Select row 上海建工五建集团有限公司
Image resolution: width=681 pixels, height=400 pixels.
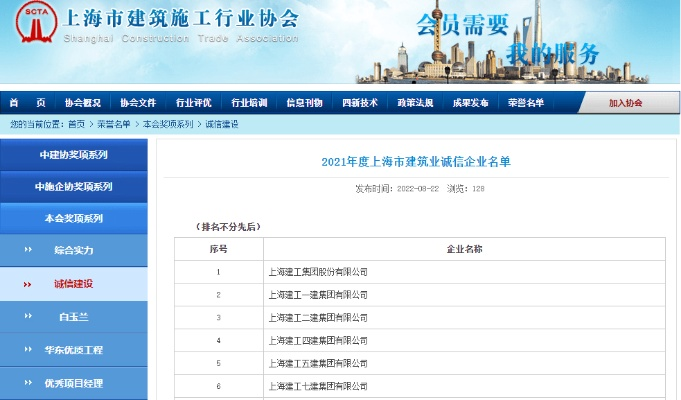tap(420, 363)
